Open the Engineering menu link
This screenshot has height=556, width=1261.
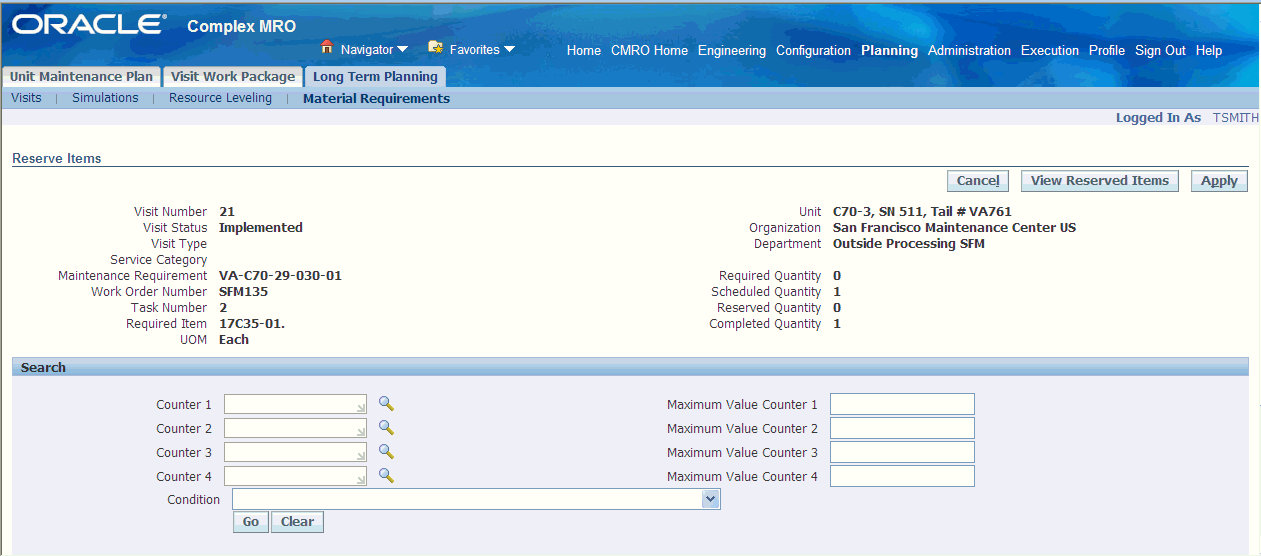pyautogui.click(x=732, y=50)
